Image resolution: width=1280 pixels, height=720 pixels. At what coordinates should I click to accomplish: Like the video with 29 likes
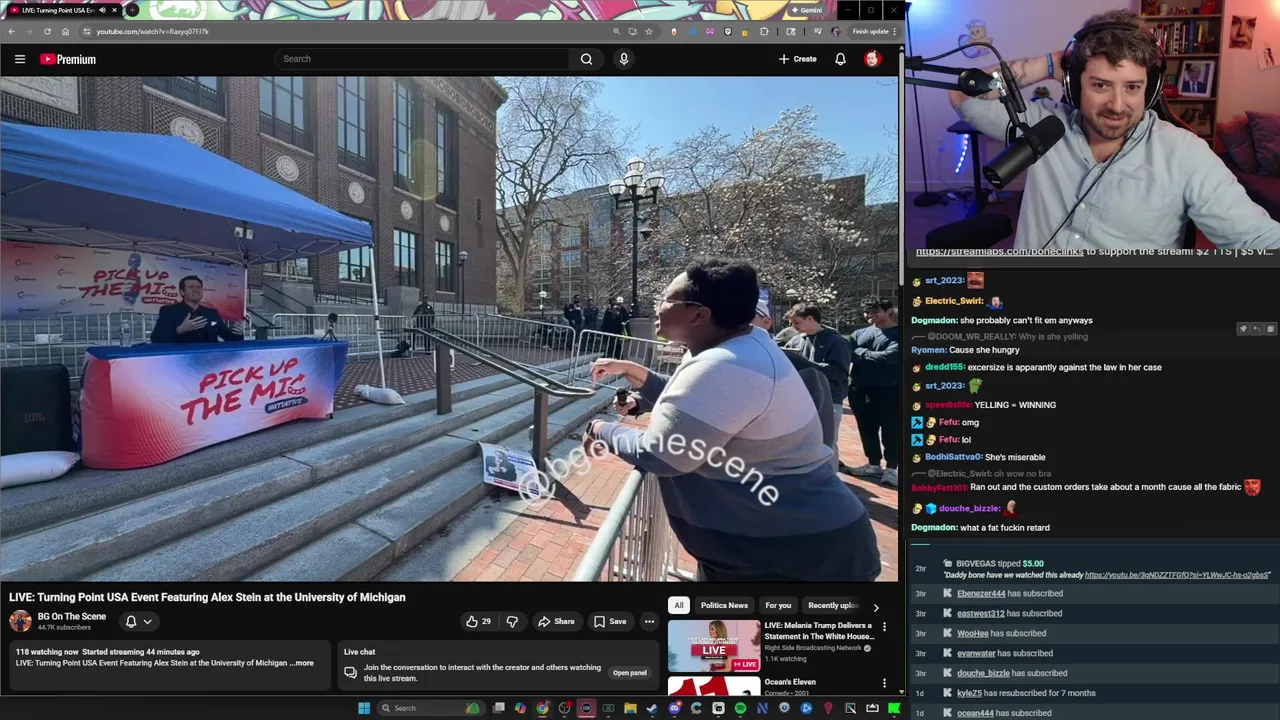point(479,621)
